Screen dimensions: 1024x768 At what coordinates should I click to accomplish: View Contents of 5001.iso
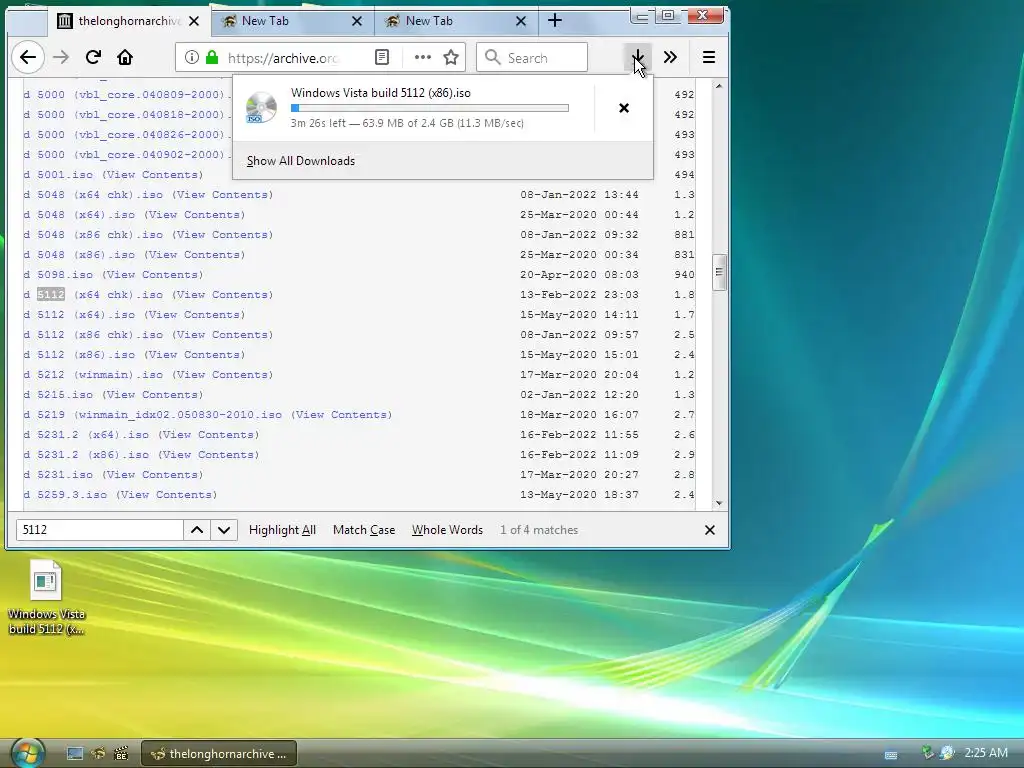(x=153, y=174)
